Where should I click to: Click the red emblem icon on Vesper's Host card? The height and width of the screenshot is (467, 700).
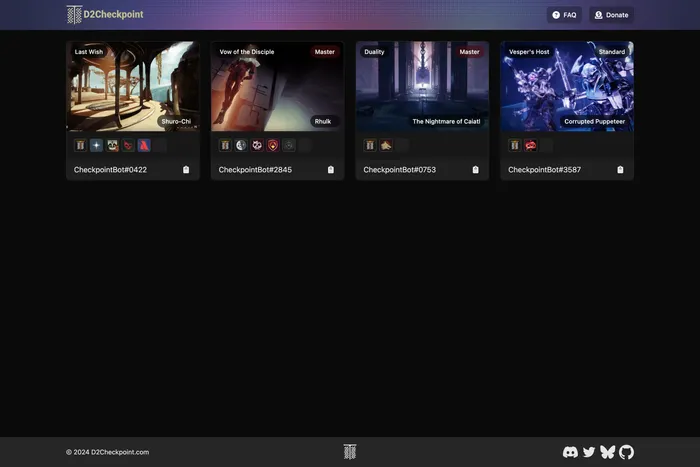(530, 145)
